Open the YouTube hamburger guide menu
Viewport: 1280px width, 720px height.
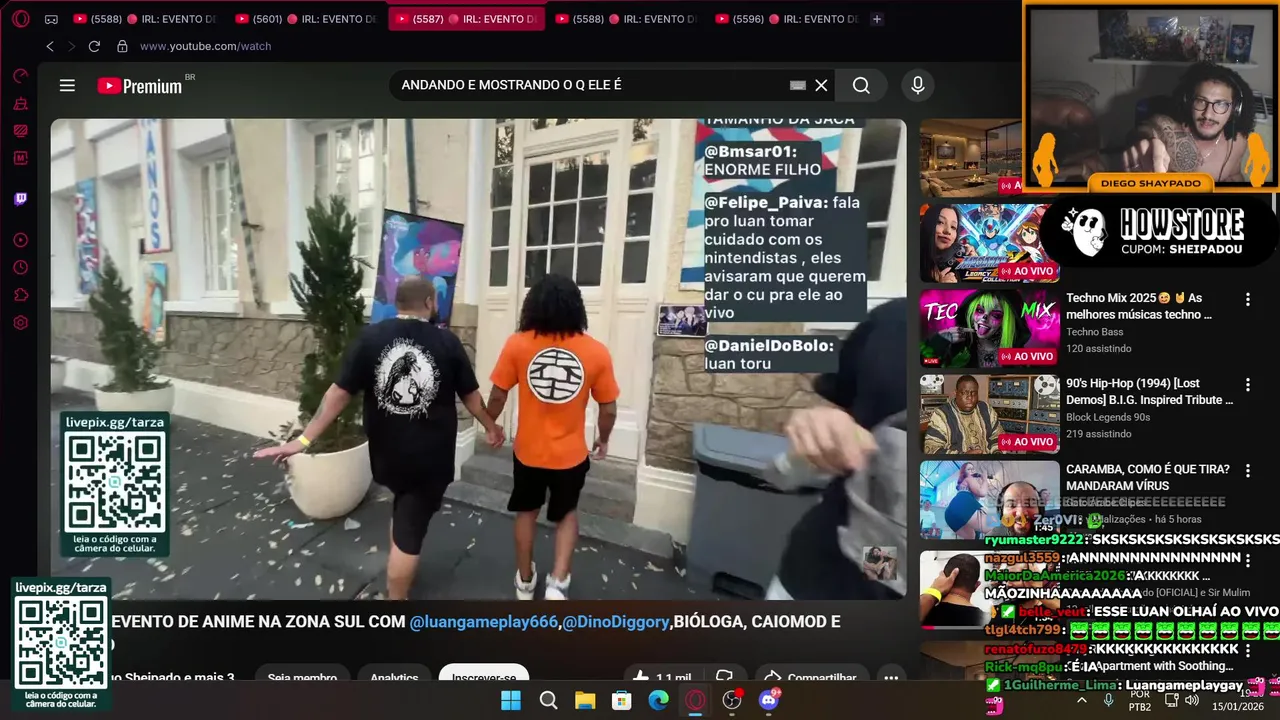point(67,85)
